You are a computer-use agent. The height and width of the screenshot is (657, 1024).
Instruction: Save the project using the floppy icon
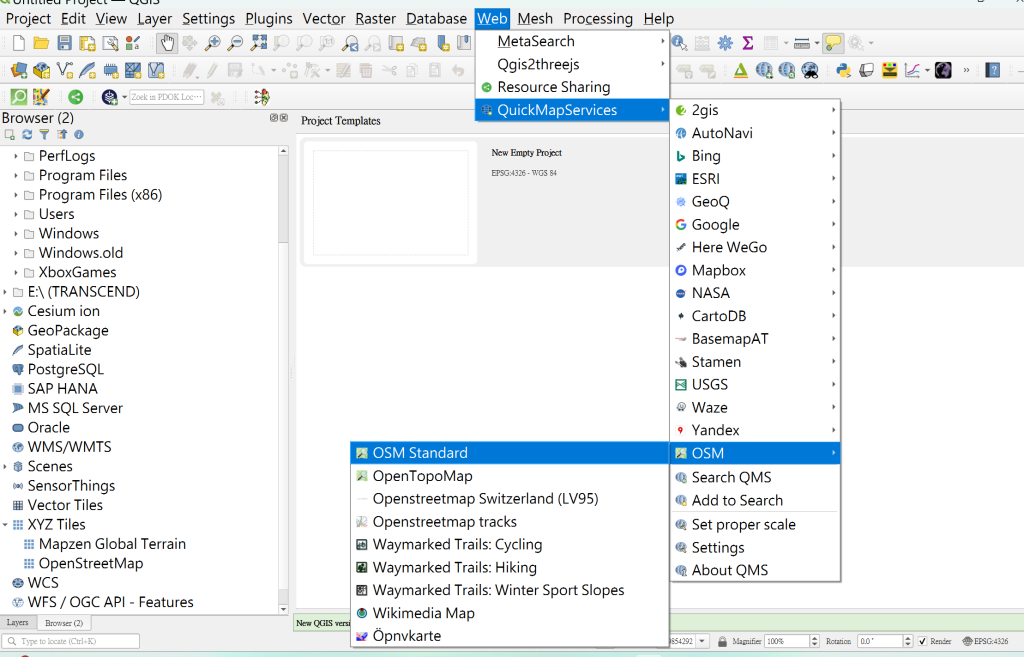tap(64, 43)
